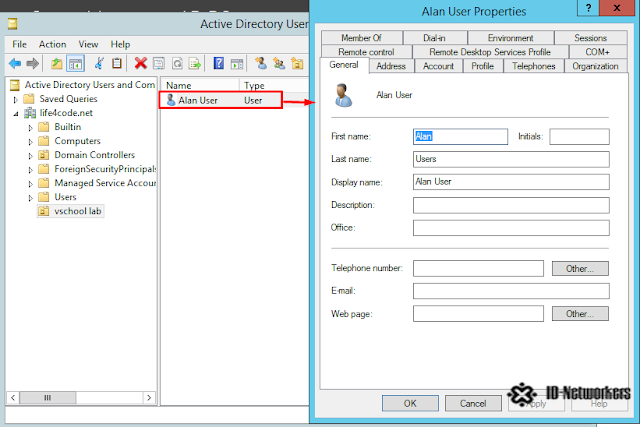The width and height of the screenshot is (640, 427).
Task: Open the Telephones tab
Action: [533, 66]
